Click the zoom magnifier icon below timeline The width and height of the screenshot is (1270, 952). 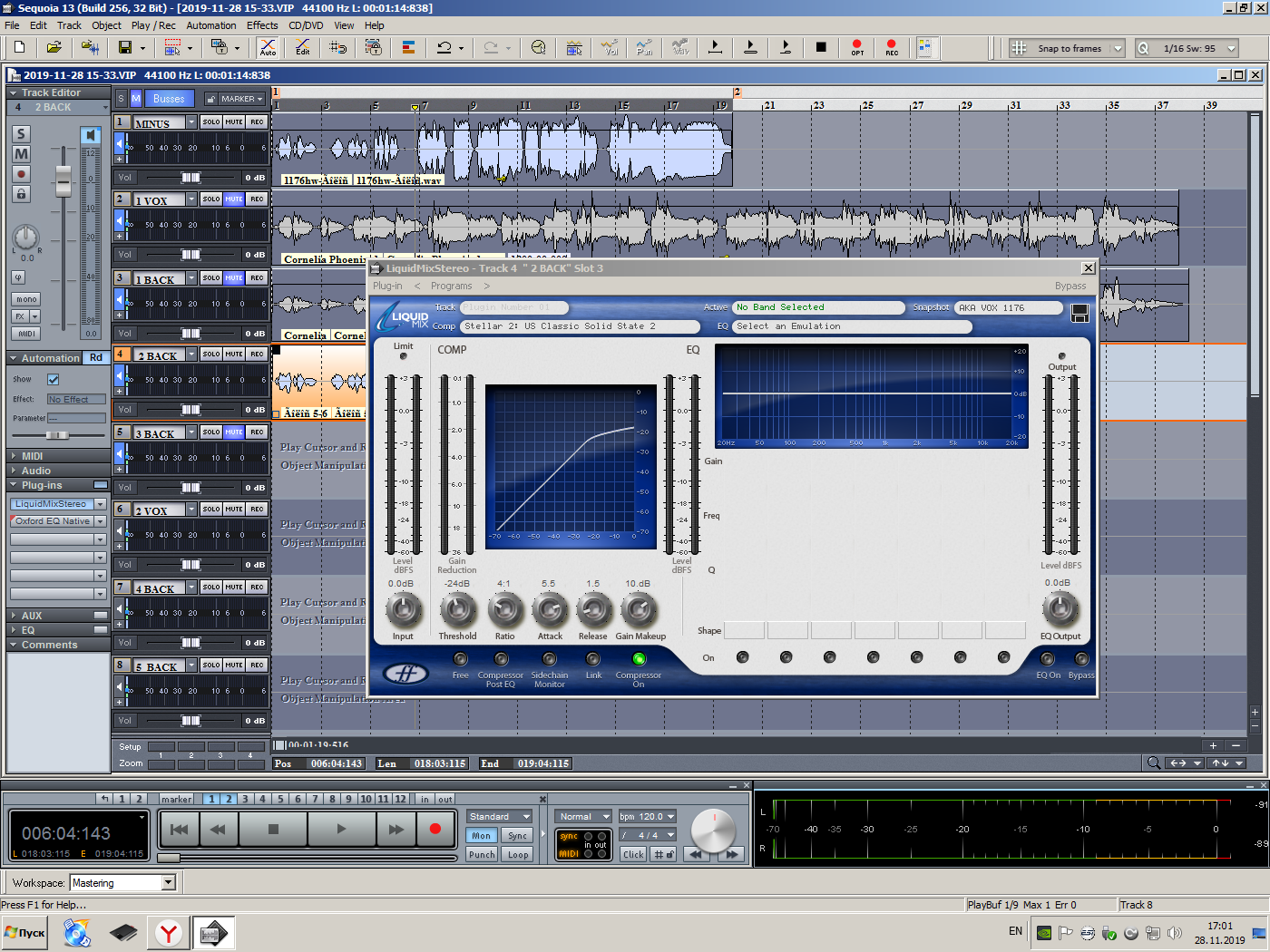pos(1154,763)
